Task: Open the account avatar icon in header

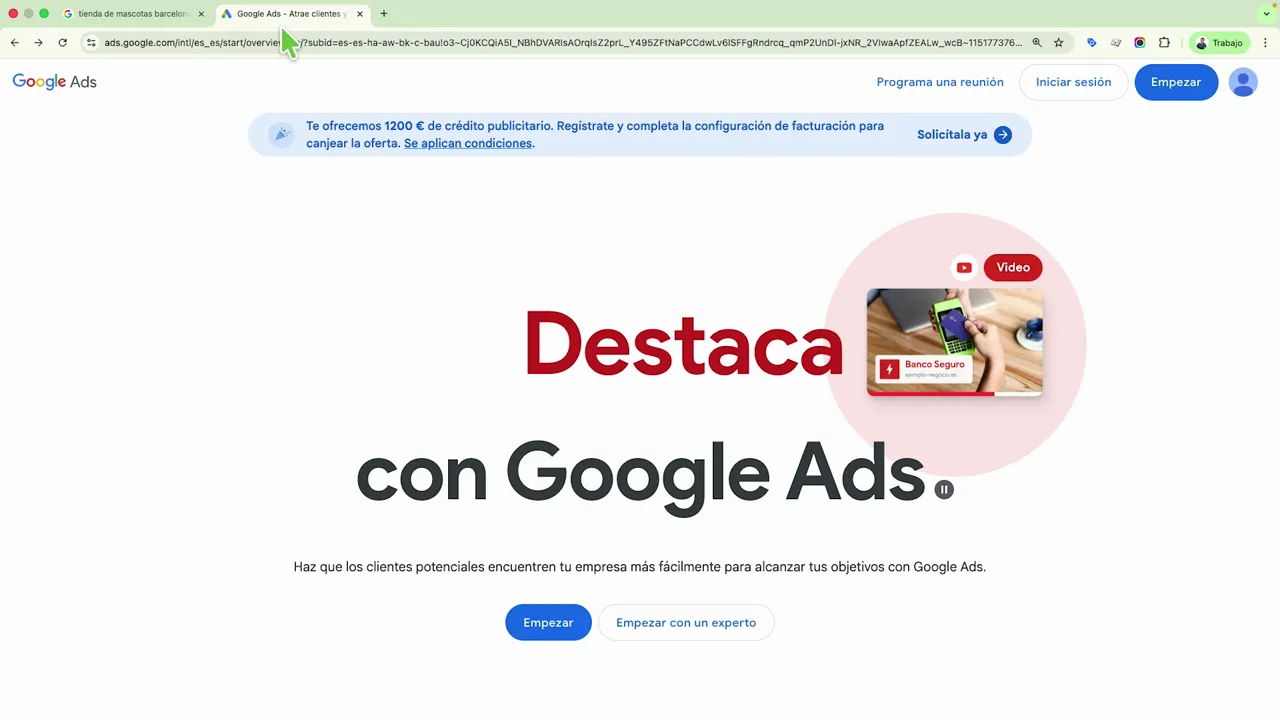Action: coord(1243,82)
